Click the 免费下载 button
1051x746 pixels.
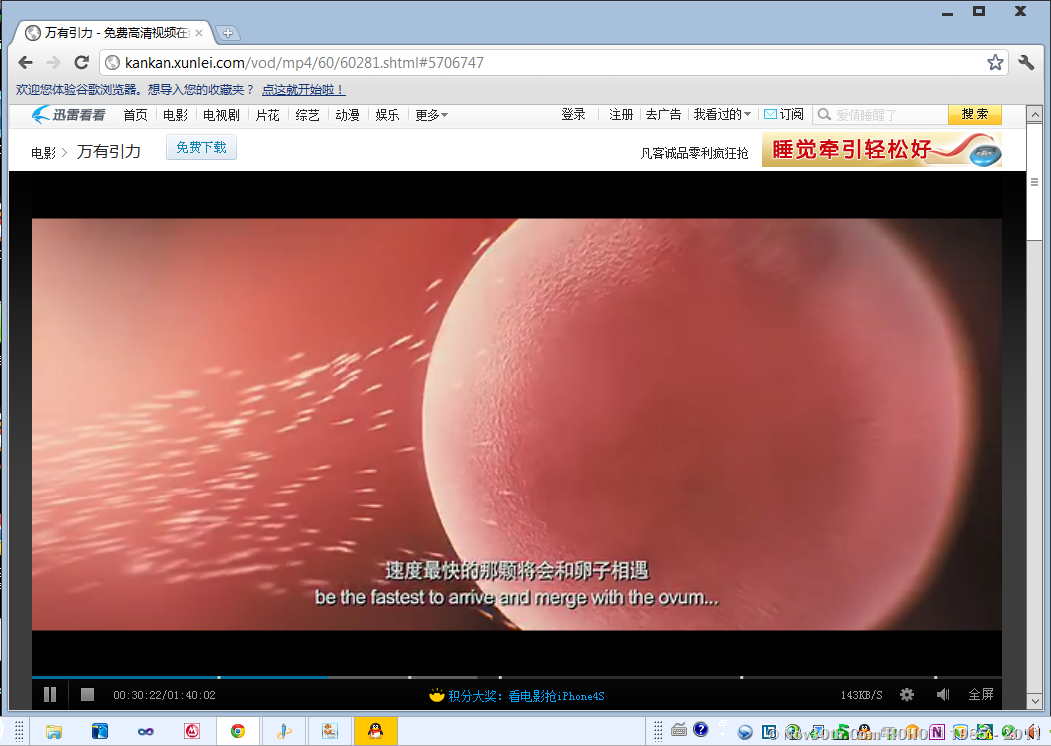[201, 147]
